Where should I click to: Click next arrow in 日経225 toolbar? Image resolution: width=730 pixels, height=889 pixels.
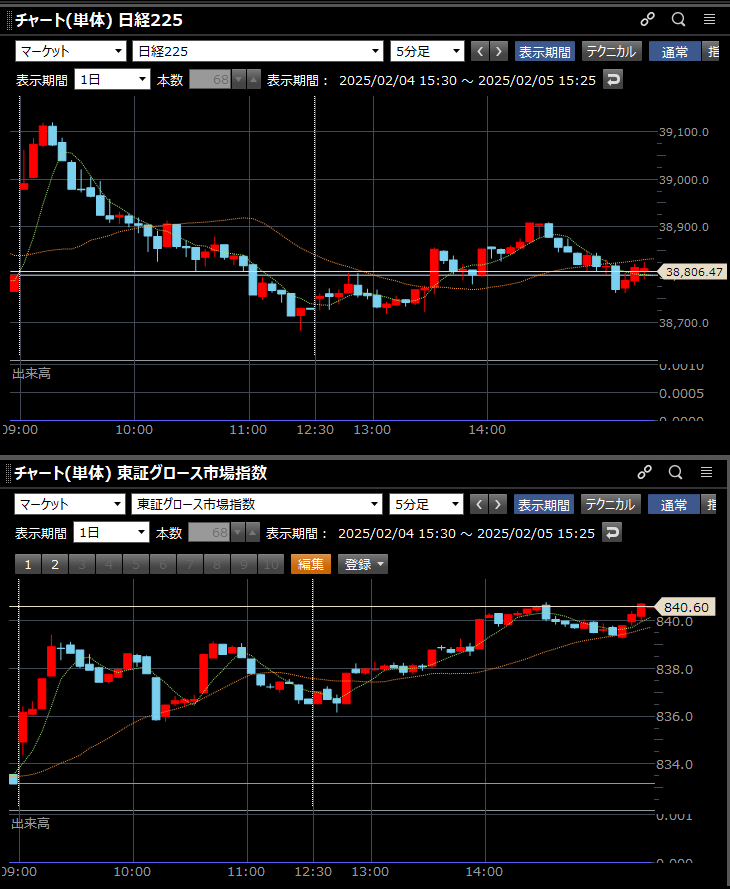tap(499, 51)
